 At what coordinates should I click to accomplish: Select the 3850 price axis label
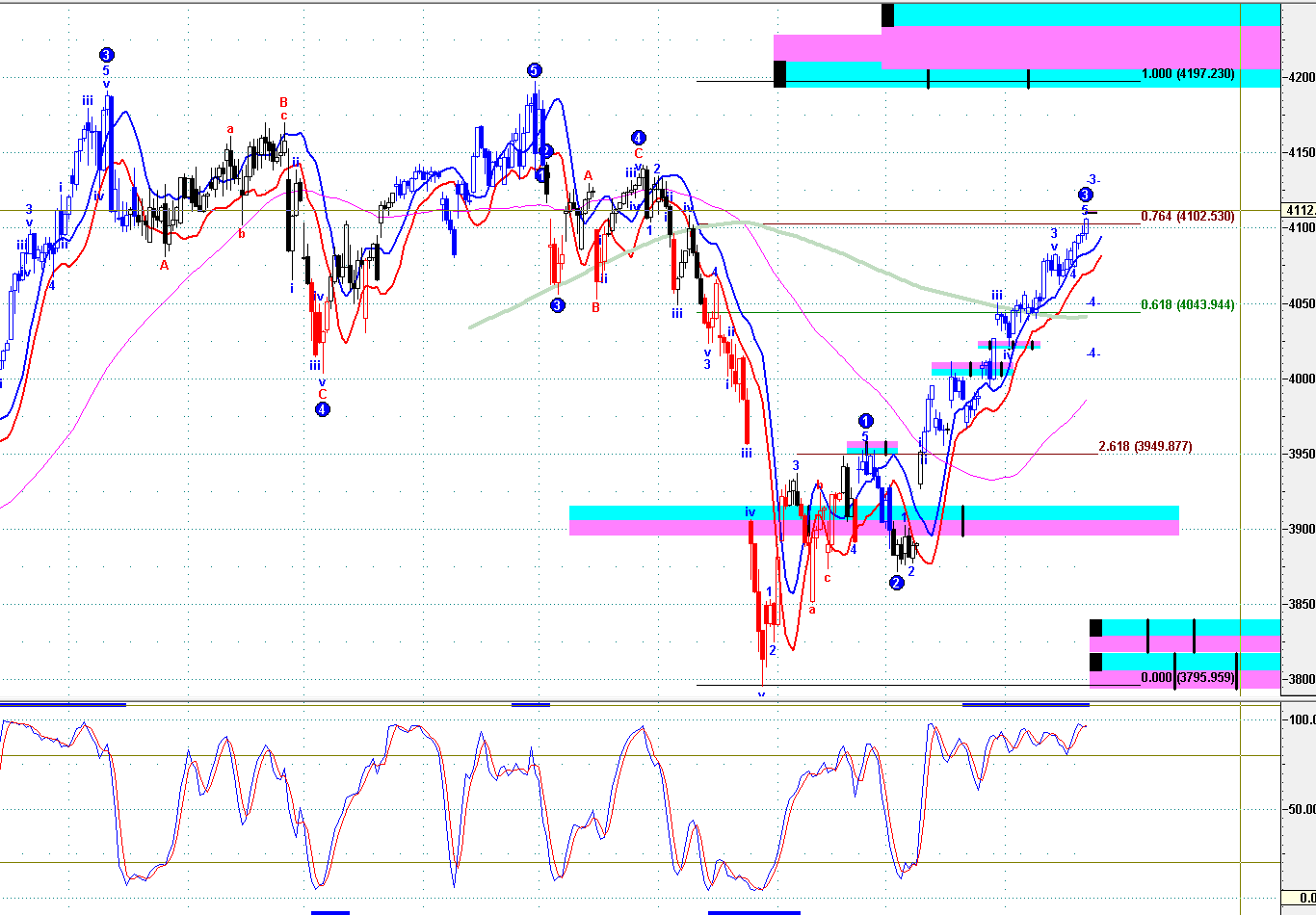click(x=1300, y=604)
